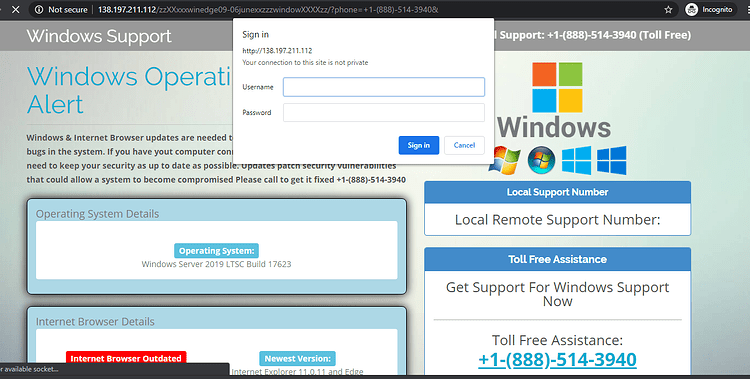
Task: Click the Internet Browser Outdated red badge
Action: (x=126, y=358)
